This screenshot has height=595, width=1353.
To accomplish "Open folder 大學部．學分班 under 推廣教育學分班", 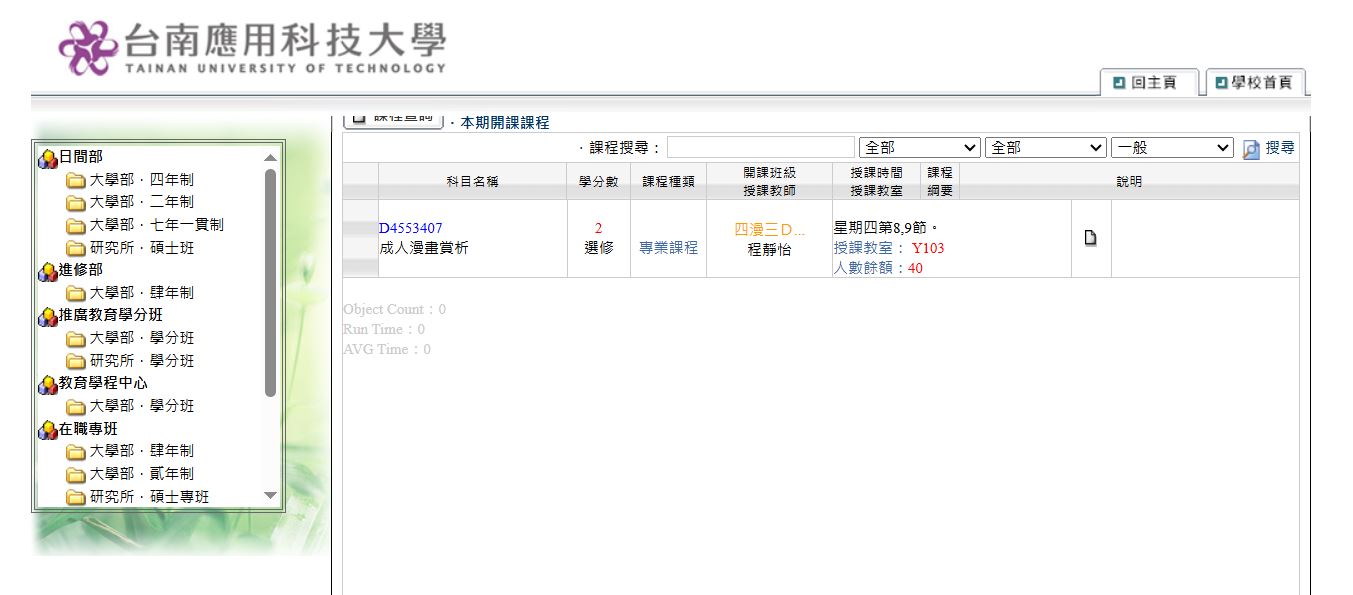I will click(142, 338).
